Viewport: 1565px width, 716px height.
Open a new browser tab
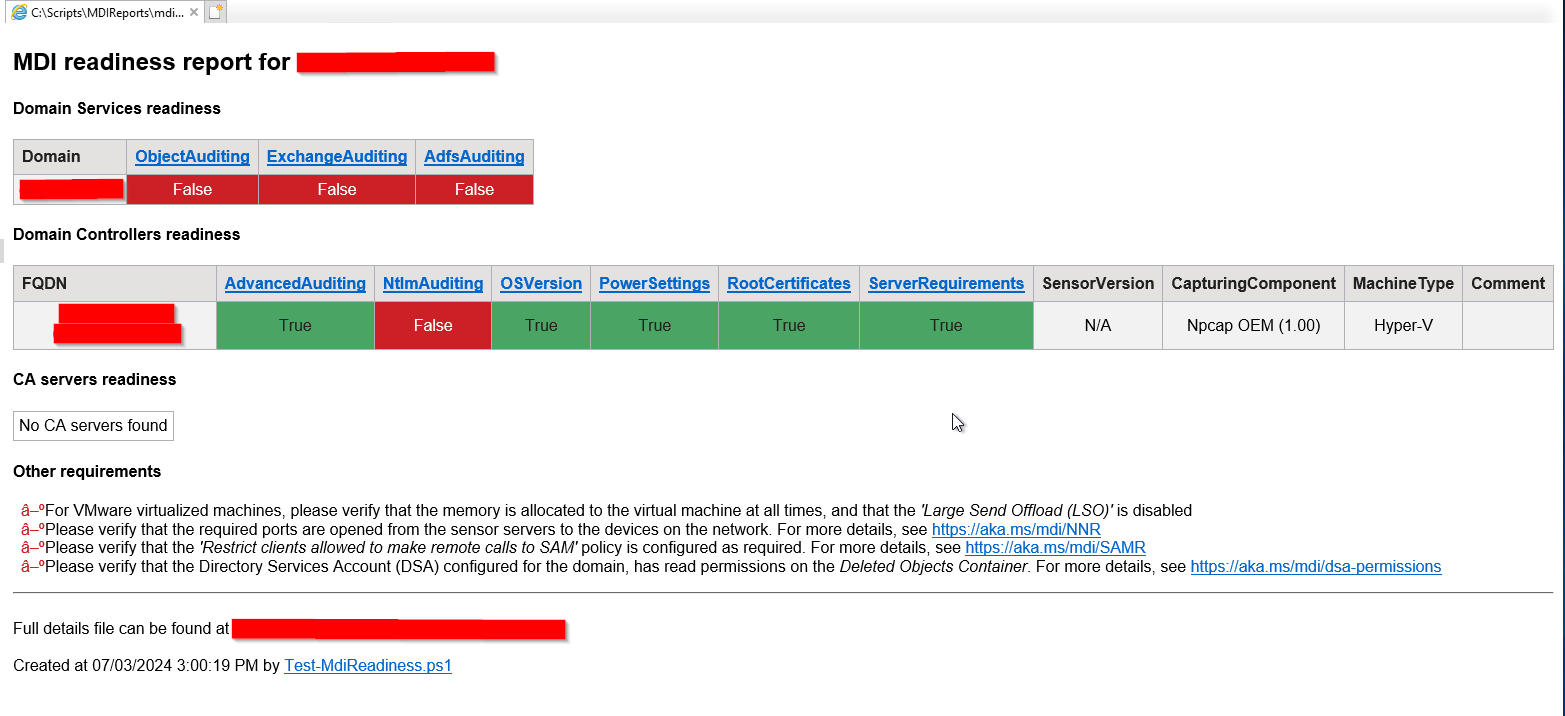215,12
